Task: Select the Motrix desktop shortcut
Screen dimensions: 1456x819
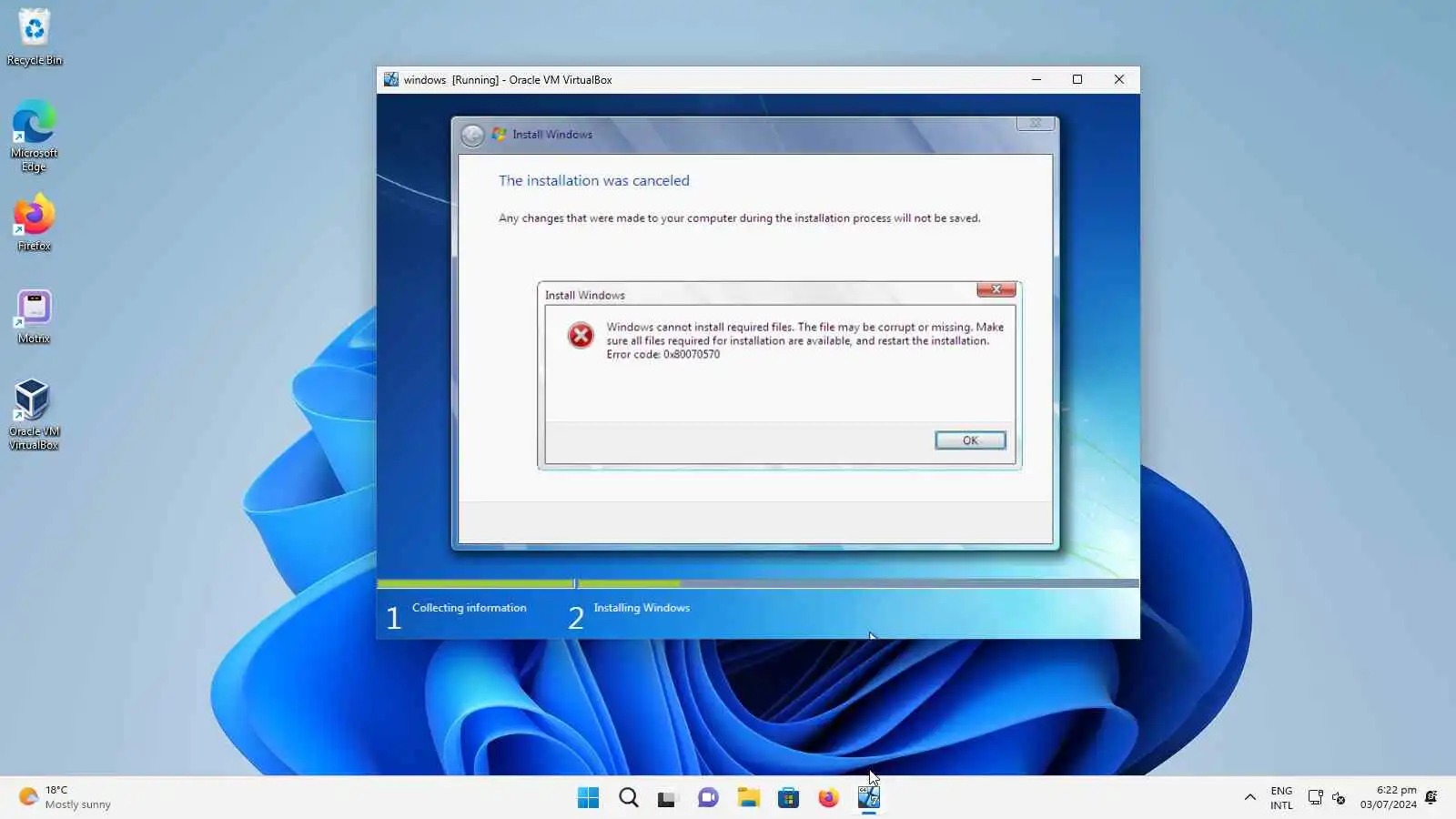Action: coord(35,318)
